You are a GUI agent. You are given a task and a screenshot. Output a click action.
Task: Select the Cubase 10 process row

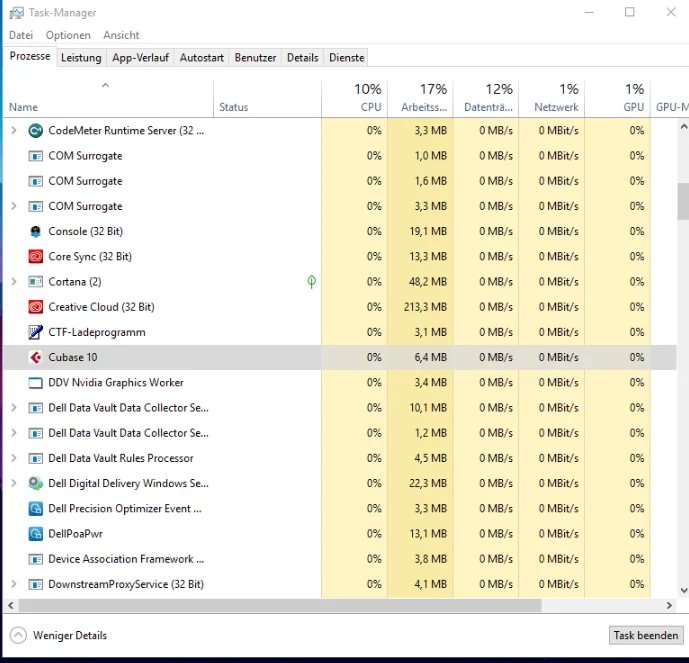point(340,357)
